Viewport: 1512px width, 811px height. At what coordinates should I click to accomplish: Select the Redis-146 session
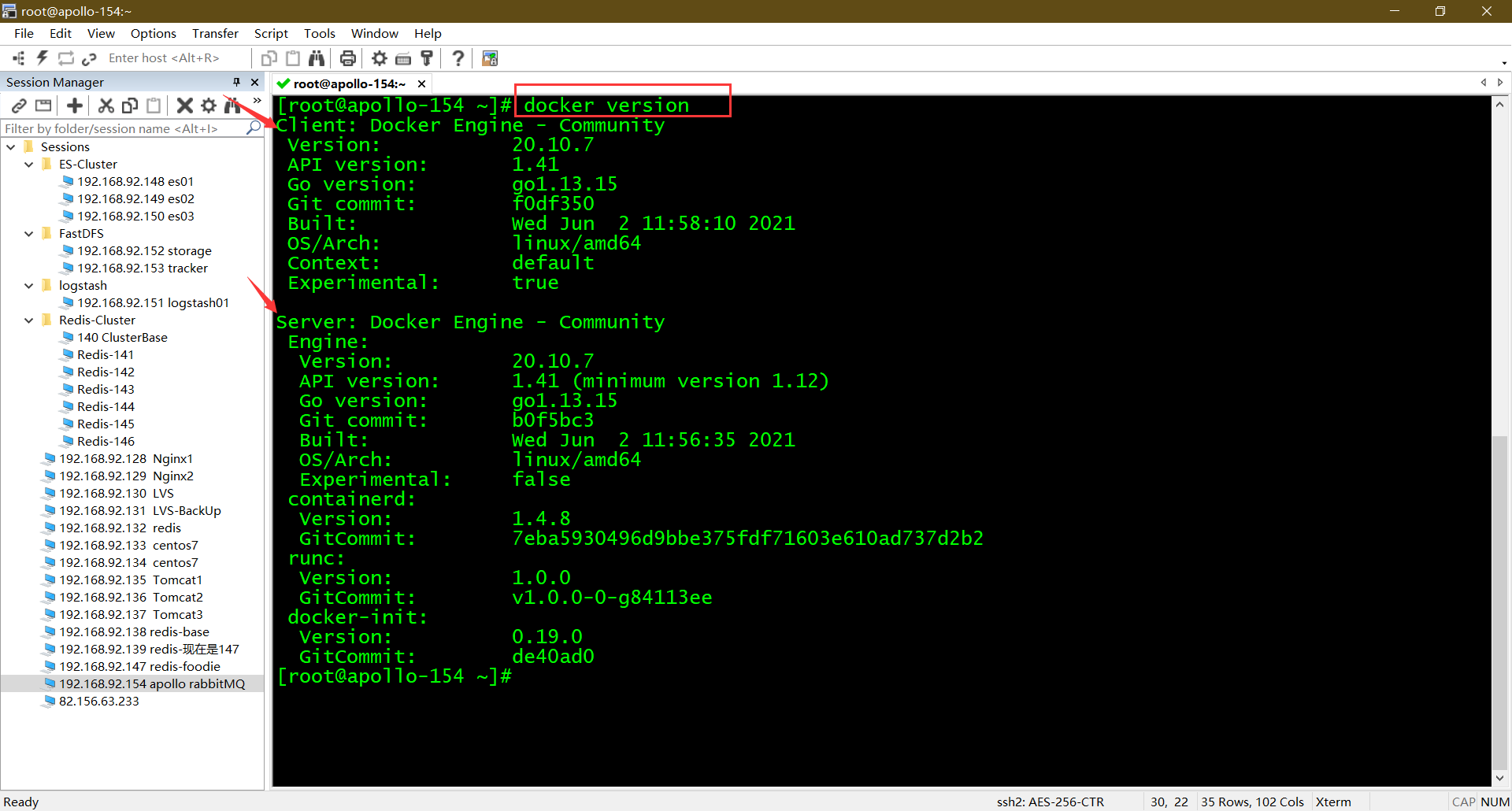click(106, 442)
